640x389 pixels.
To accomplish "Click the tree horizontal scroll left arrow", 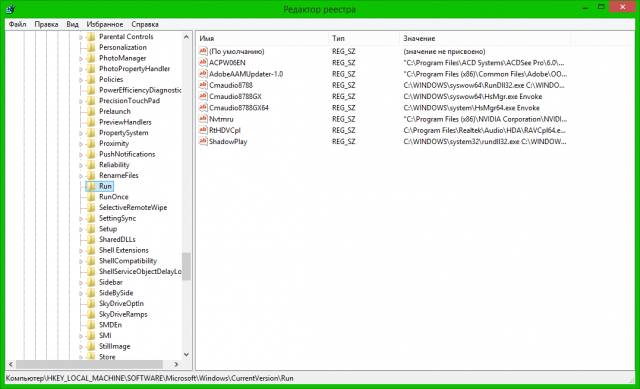I will tap(11, 364).
